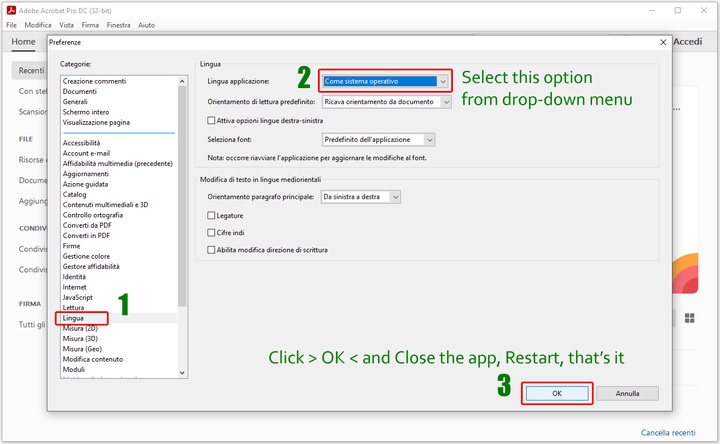Check the Cifre indi option

click(x=211, y=232)
